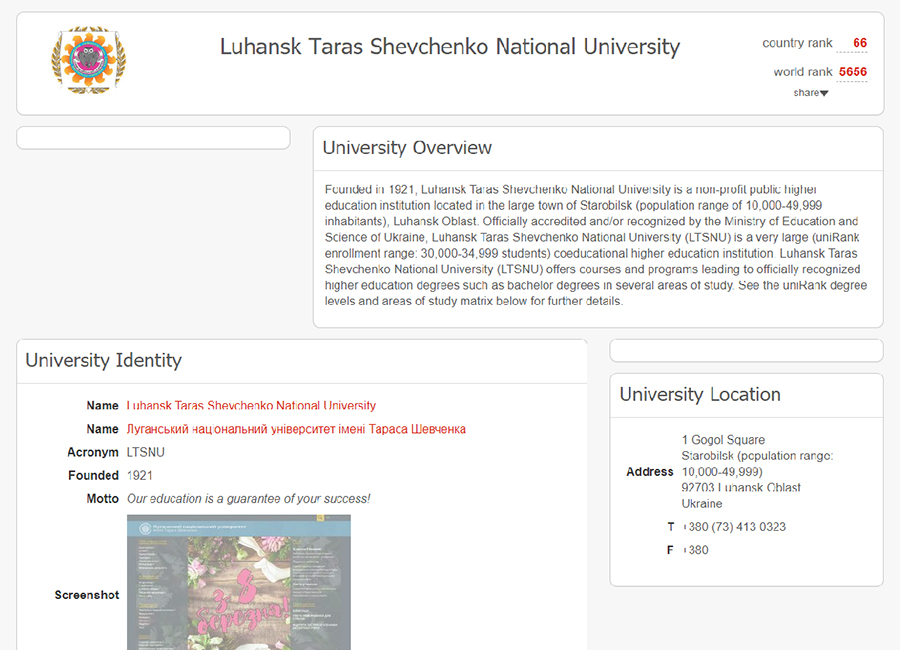The width and height of the screenshot is (900, 650).
Task: Open the share dropdown
Action: (810, 93)
